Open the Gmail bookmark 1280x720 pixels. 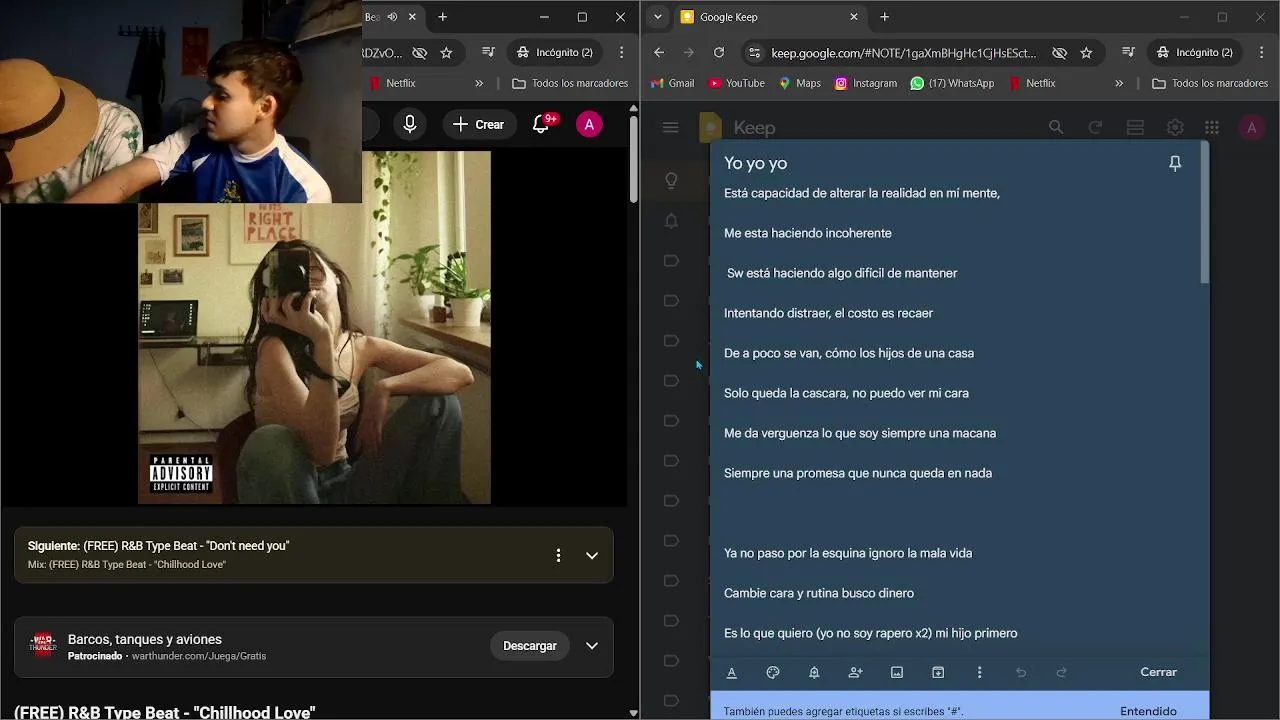pos(672,83)
